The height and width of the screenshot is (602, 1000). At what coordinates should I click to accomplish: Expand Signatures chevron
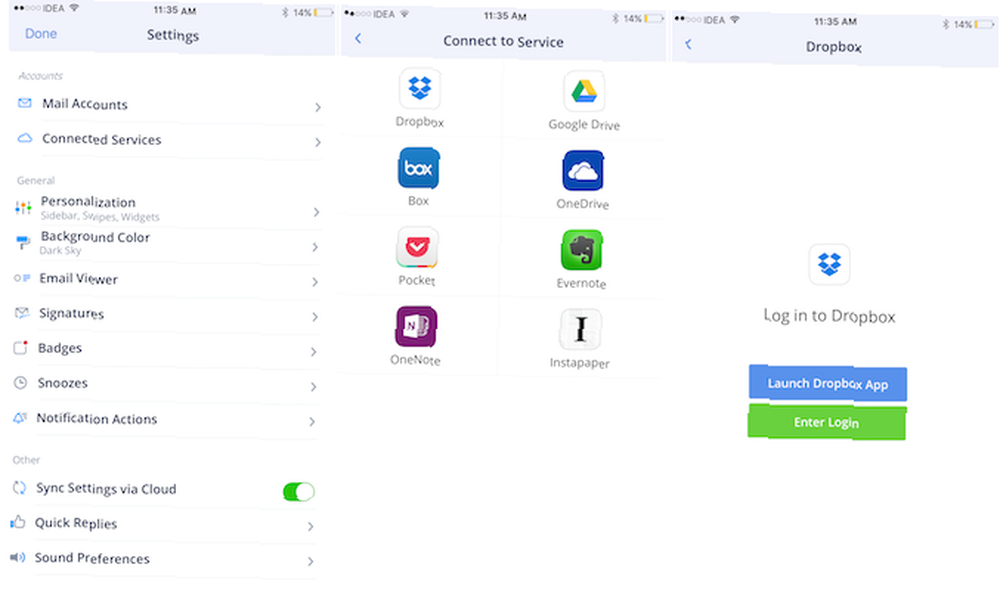point(314,317)
